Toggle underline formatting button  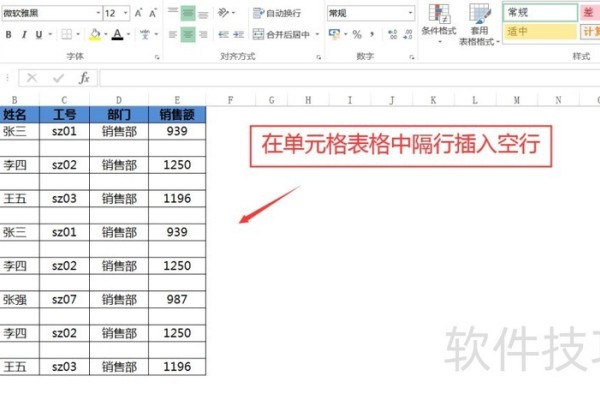coord(39,35)
